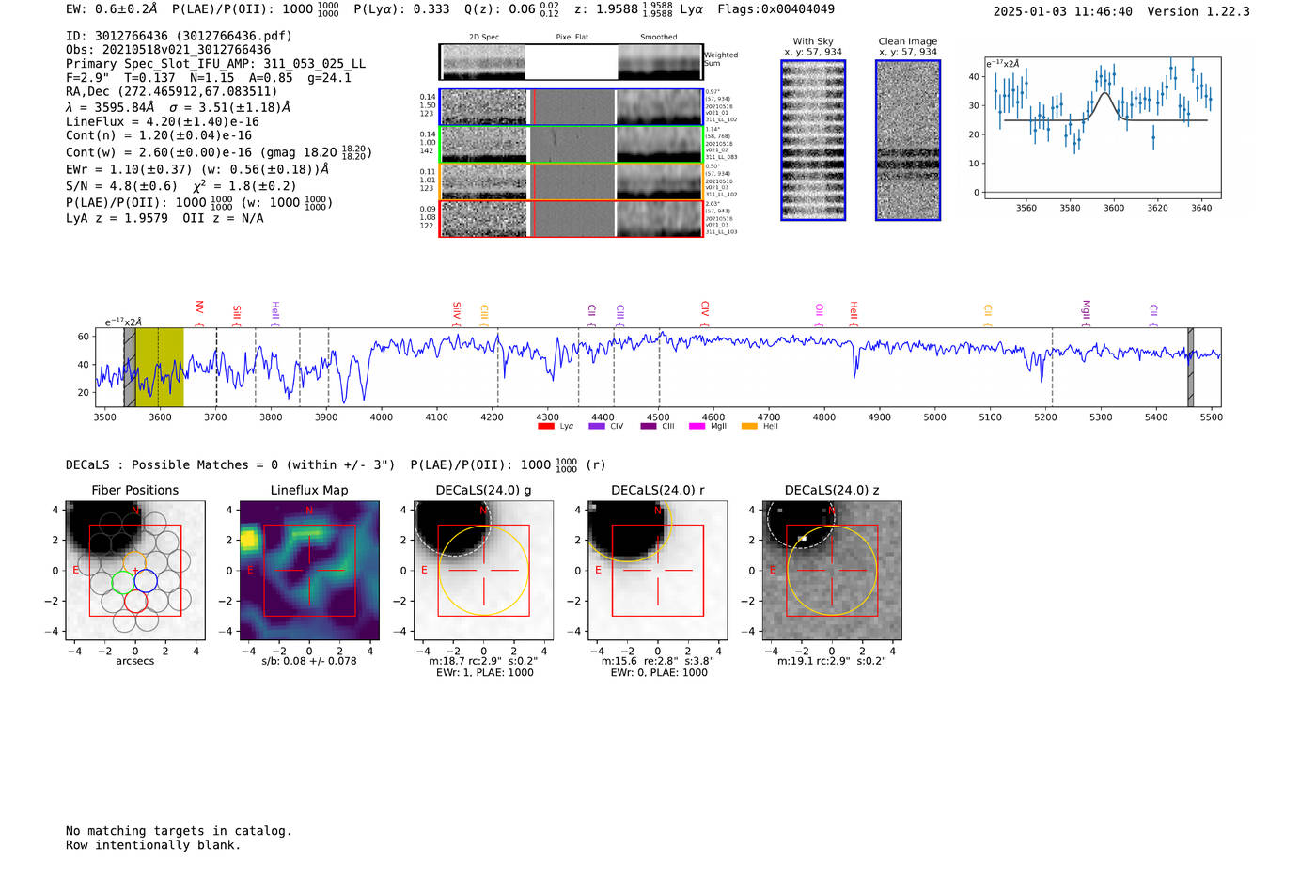Click the red Lyα legend swatch
Image resolution: width=1316 pixels, height=896 pixels.
[x=545, y=427]
